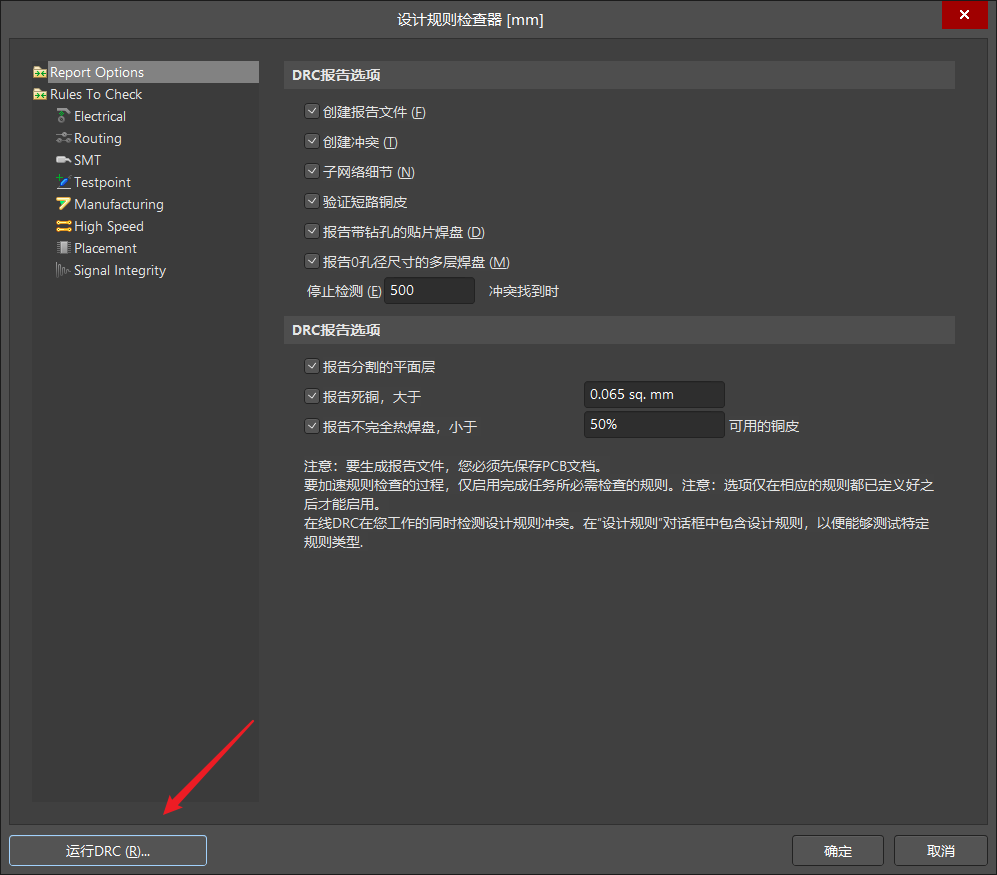Click the 停止检测 field showing 500
997x875 pixels.
[429, 291]
